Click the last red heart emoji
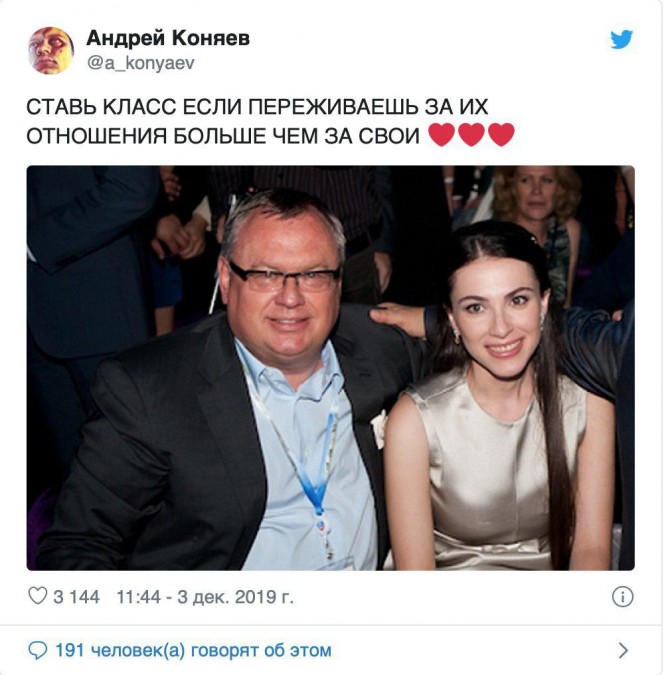 [501, 134]
